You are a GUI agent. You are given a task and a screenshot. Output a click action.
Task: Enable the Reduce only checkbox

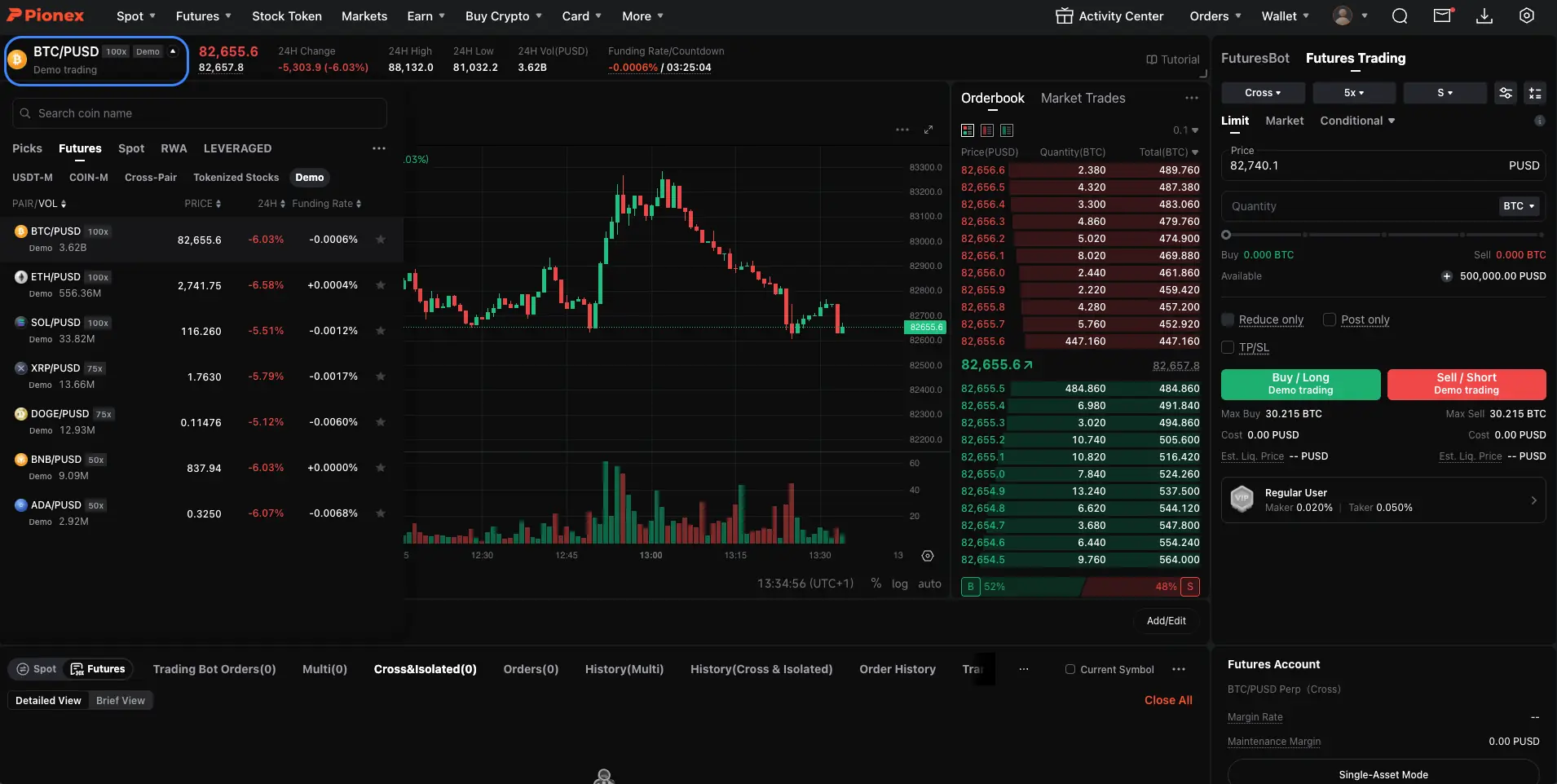(x=1229, y=320)
